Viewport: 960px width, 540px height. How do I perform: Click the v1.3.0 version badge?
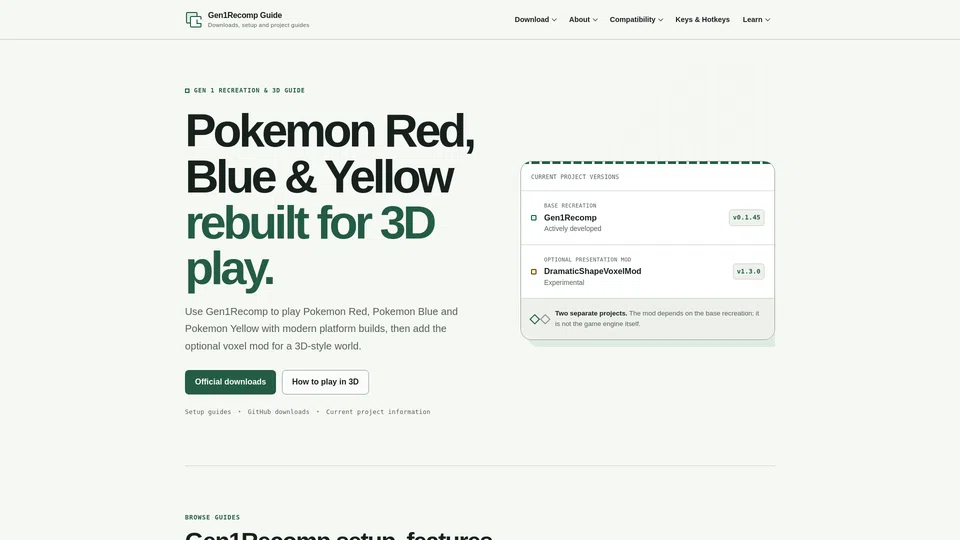click(748, 271)
